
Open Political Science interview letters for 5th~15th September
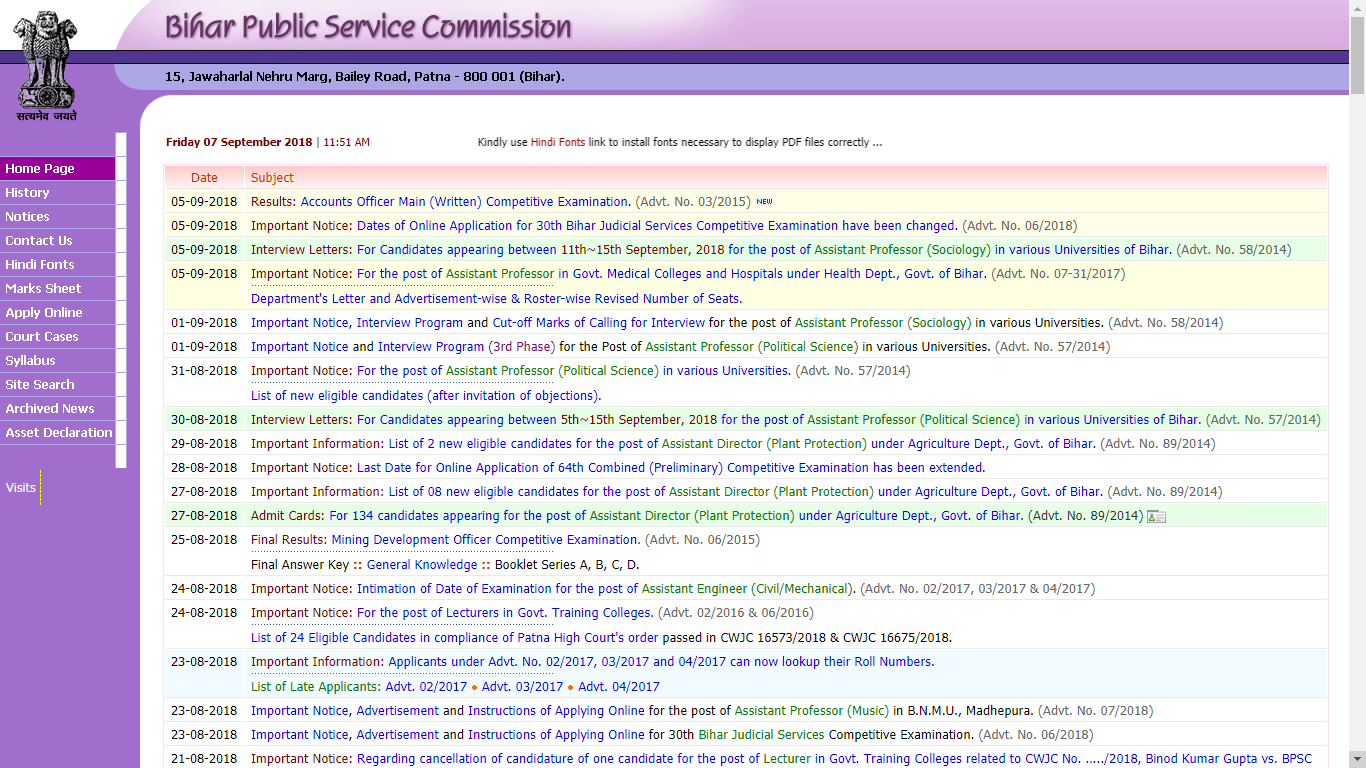tap(778, 420)
